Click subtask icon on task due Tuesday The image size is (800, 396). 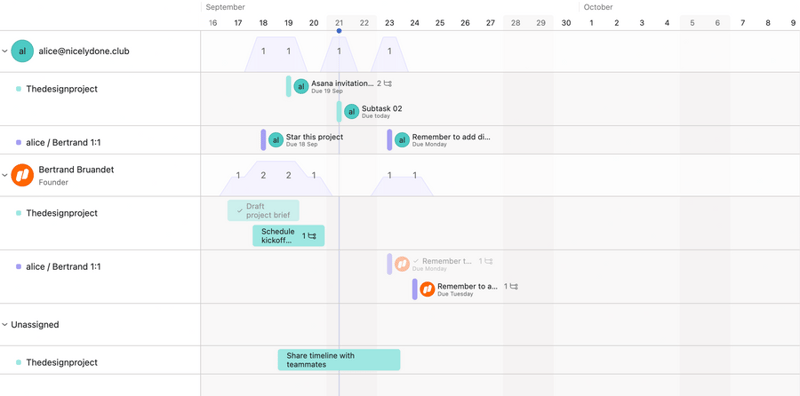pyautogui.click(x=514, y=286)
